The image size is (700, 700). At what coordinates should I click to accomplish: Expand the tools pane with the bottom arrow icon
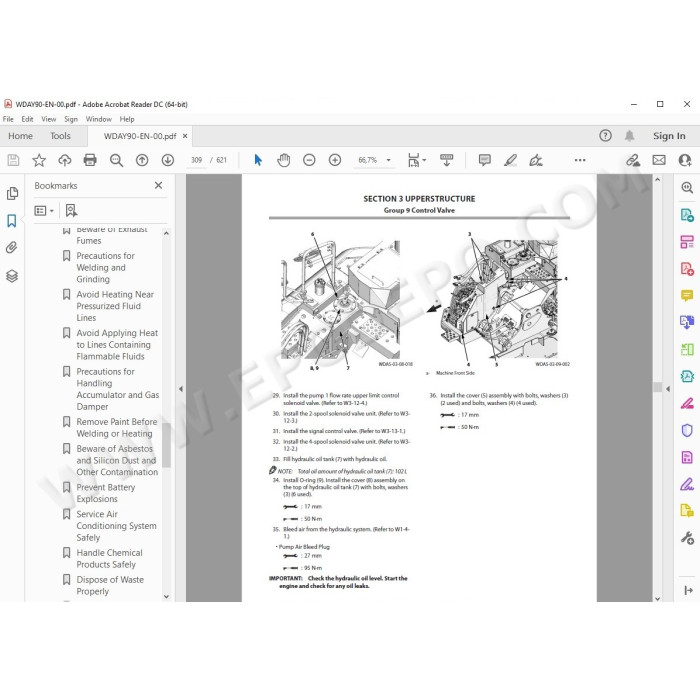[688, 590]
